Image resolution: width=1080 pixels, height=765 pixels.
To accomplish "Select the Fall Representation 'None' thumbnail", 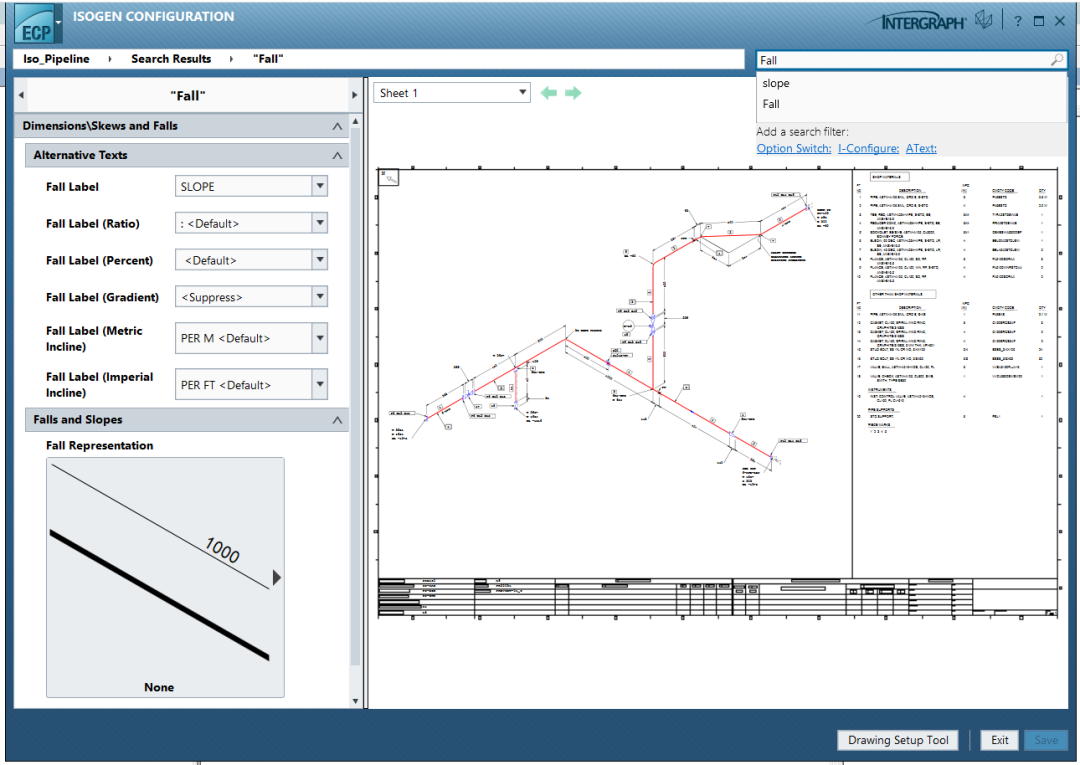I will click(165, 577).
